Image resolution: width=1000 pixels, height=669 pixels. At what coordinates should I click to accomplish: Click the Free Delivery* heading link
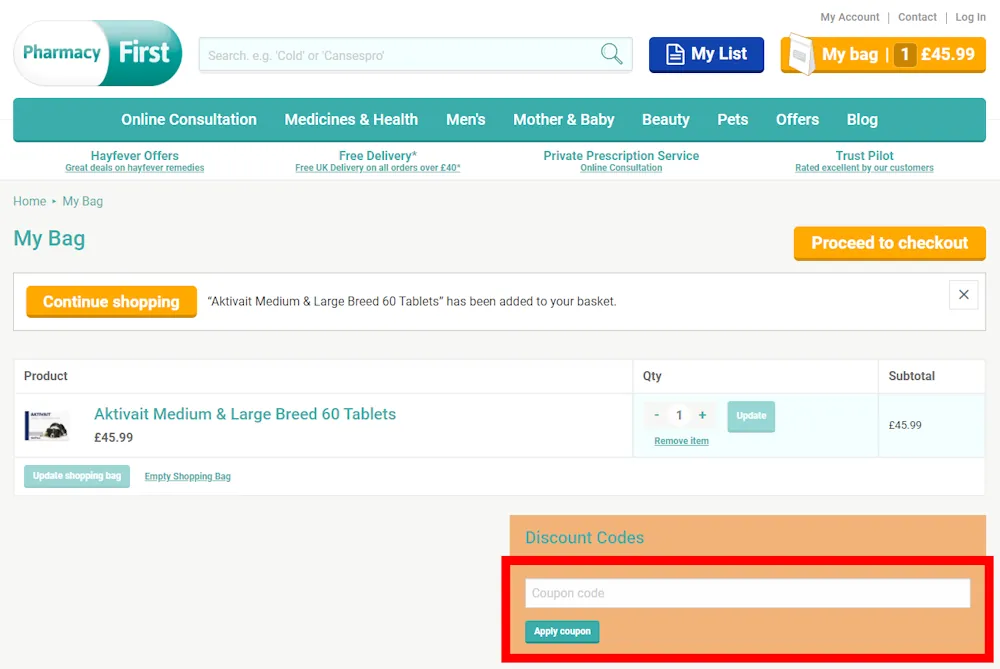[378, 156]
